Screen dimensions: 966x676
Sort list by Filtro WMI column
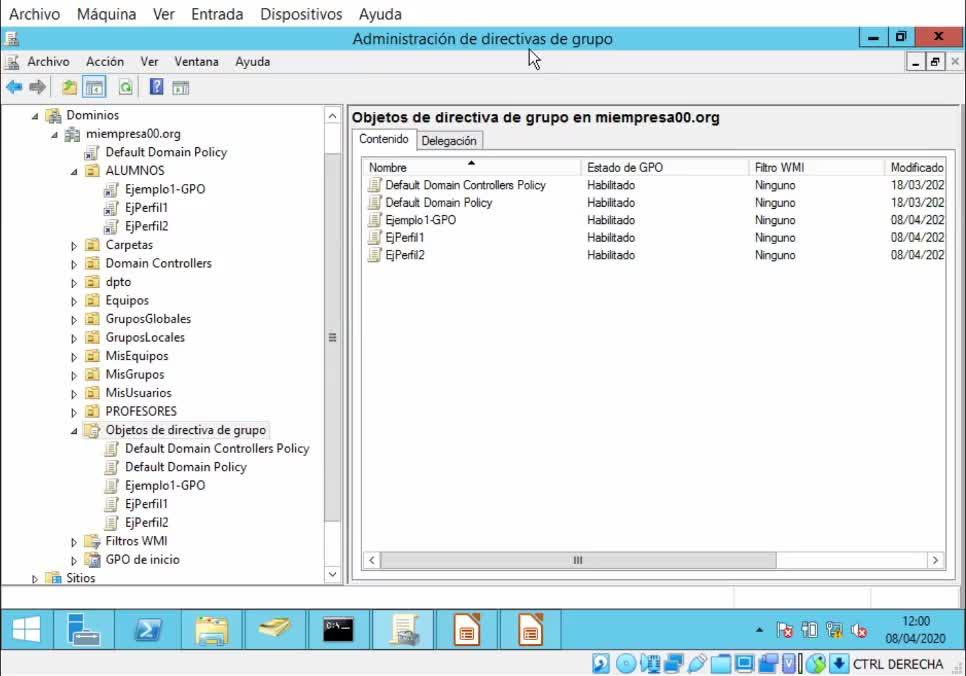[816, 167]
